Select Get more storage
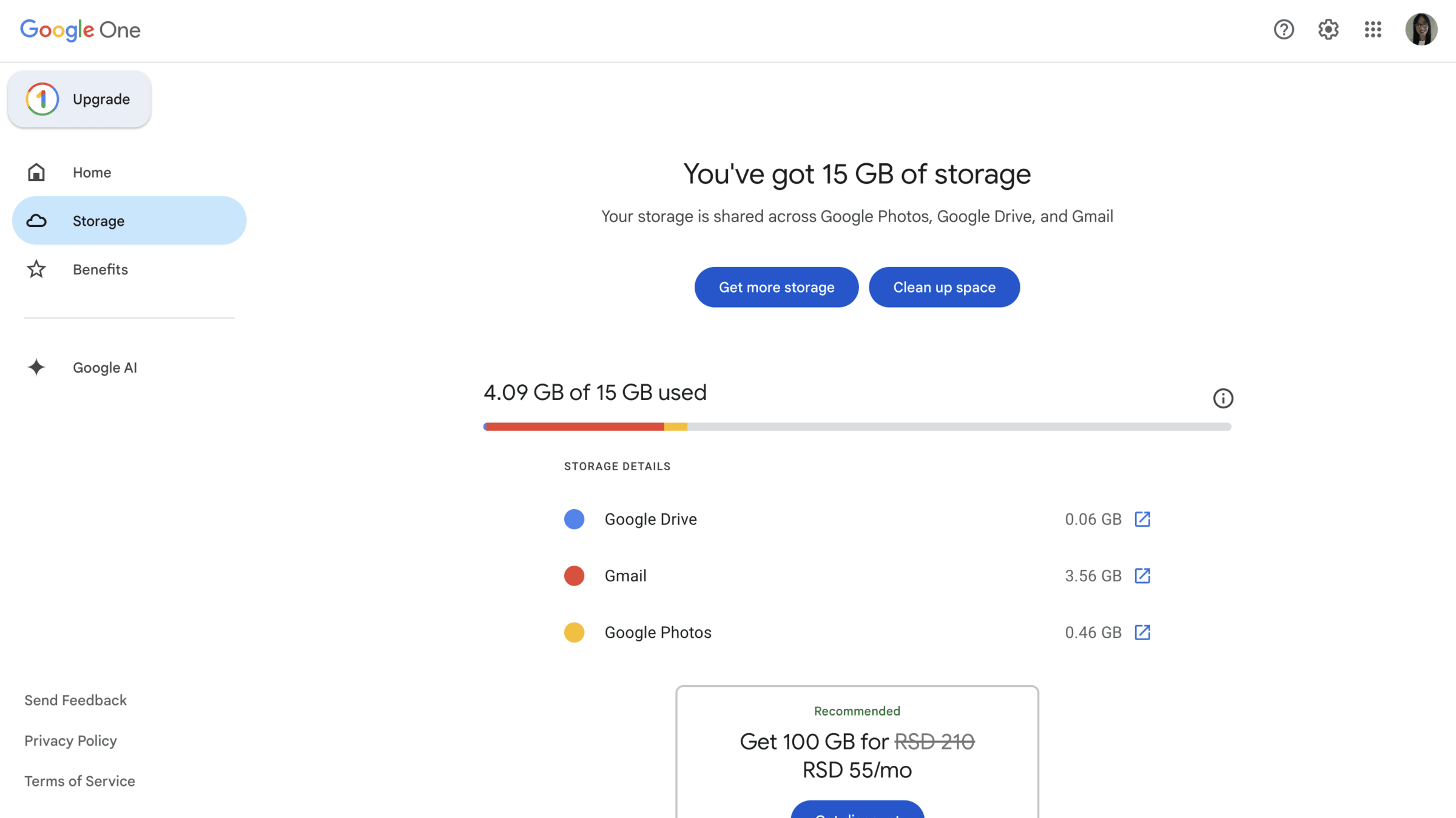1456x818 pixels. pos(777,287)
